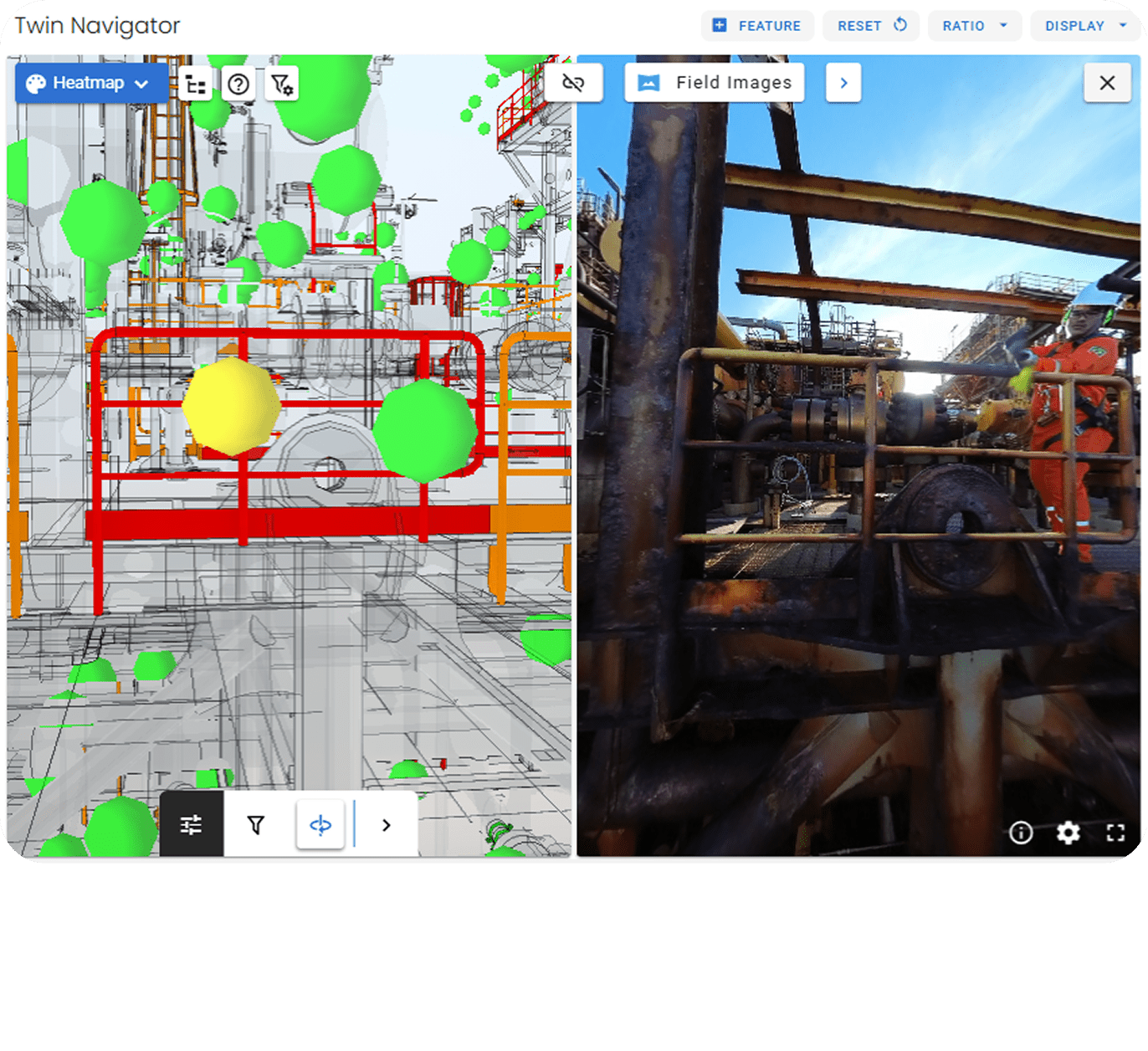This screenshot has height=1051, width=1148.
Task: Click the funnel filter icon in bottom toolbar
Action: [x=256, y=825]
